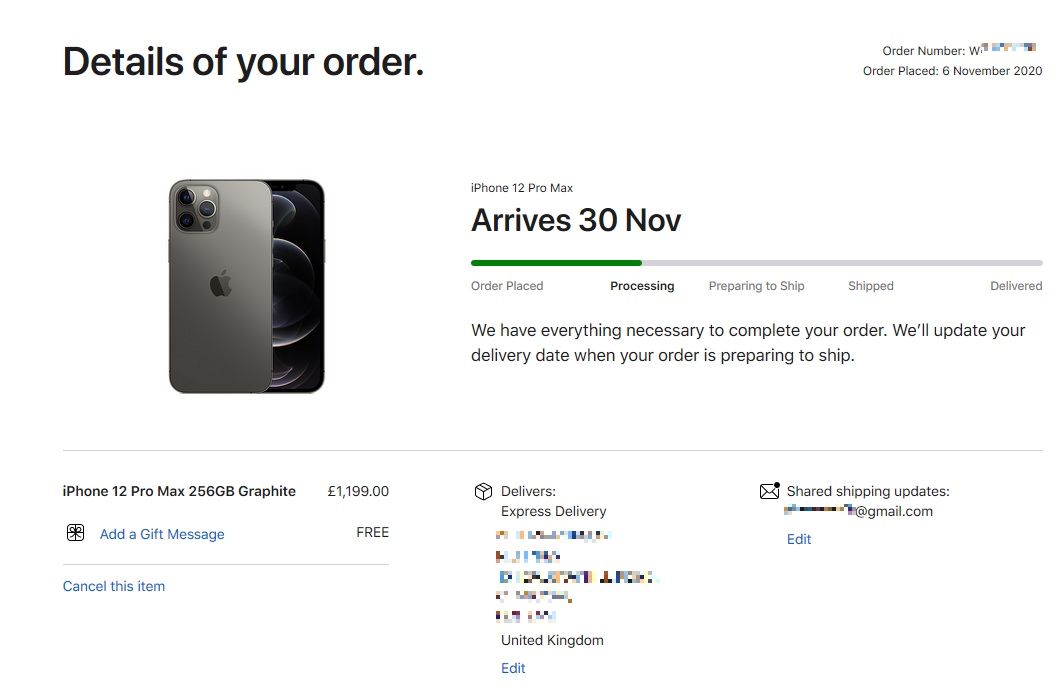This screenshot has width=1061, height=692.
Task: Click the Shipped stage label
Action: [x=870, y=286]
